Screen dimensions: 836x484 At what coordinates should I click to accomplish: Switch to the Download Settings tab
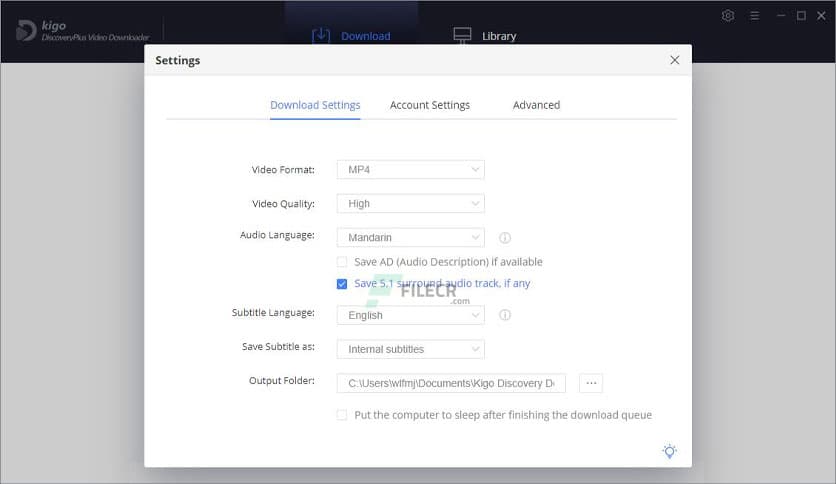coord(315,105)
